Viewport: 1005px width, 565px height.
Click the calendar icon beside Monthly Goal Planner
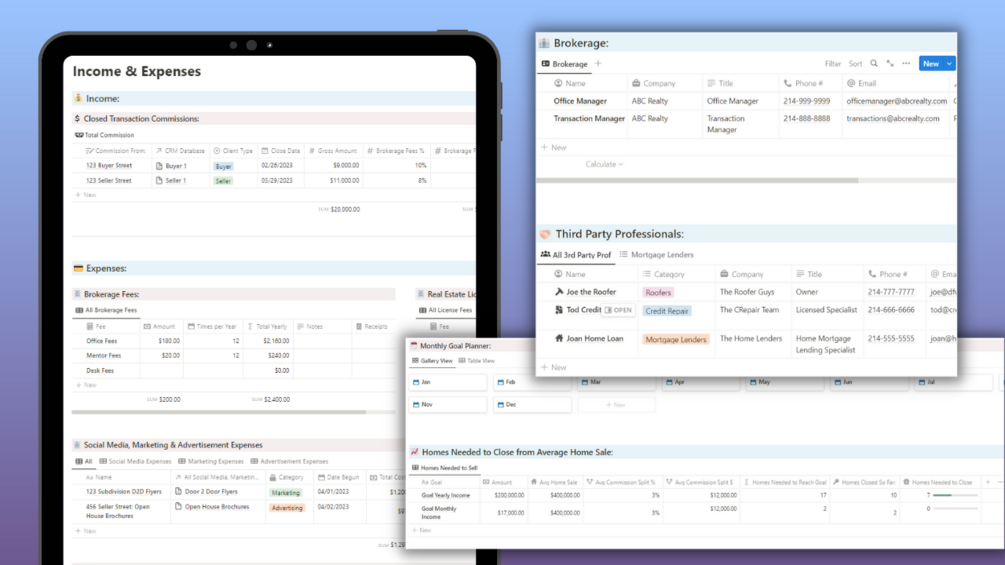[414, 345]
